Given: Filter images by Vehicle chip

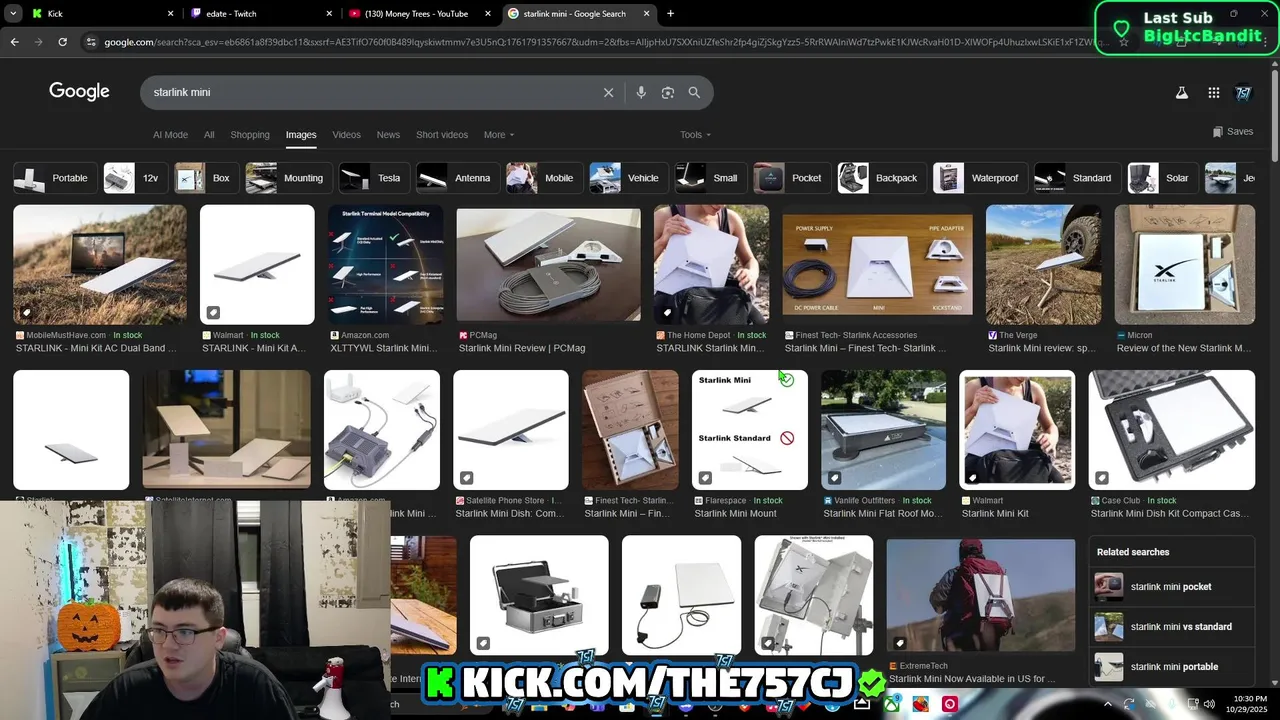Looking at the screenshot, I should (628, 178).
